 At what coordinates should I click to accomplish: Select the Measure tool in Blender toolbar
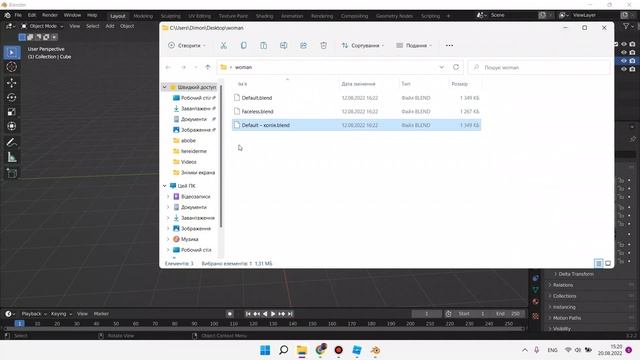click(11, 157)
